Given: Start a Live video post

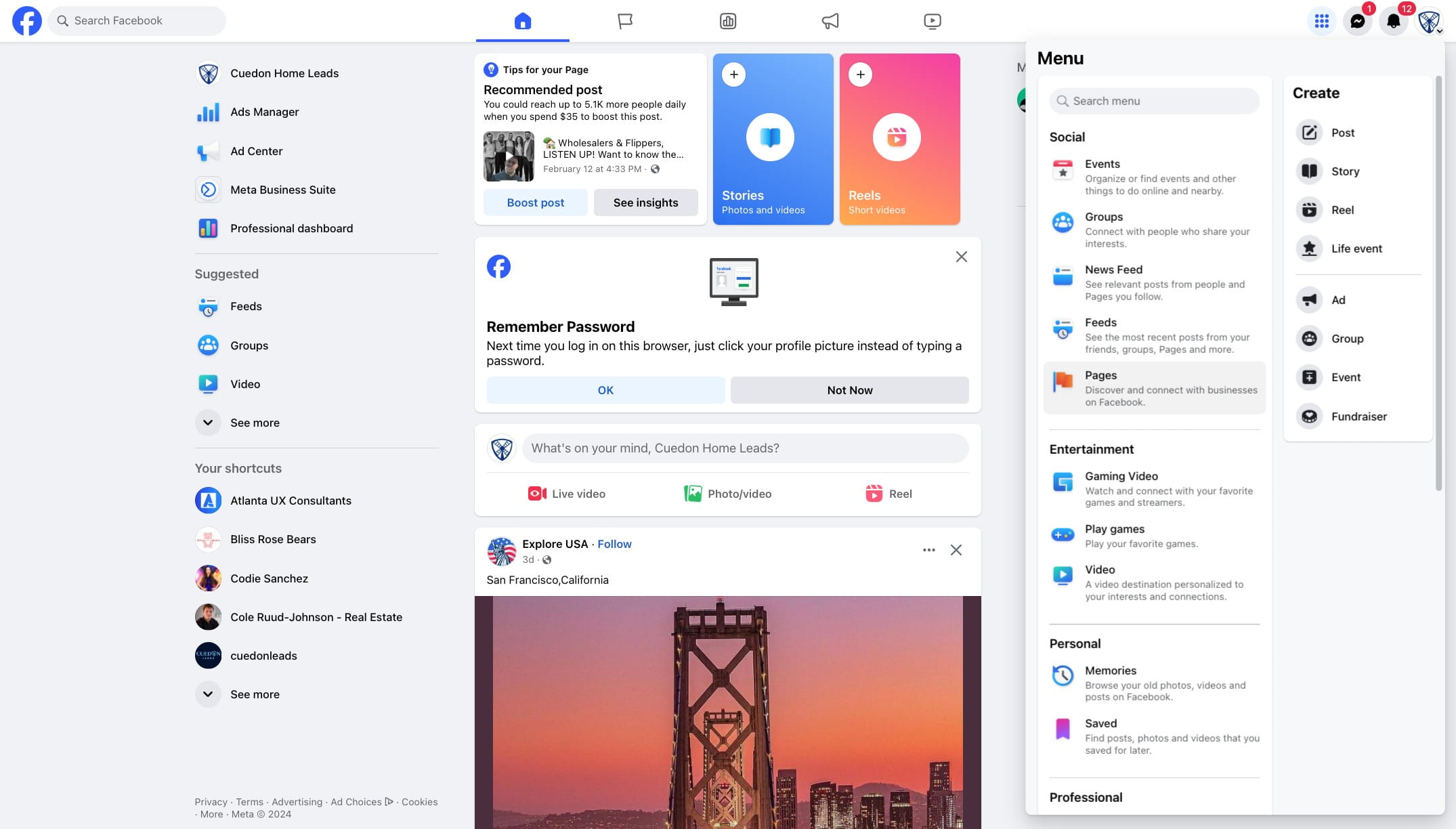Looking at the screenshot, I should (567, 494).
